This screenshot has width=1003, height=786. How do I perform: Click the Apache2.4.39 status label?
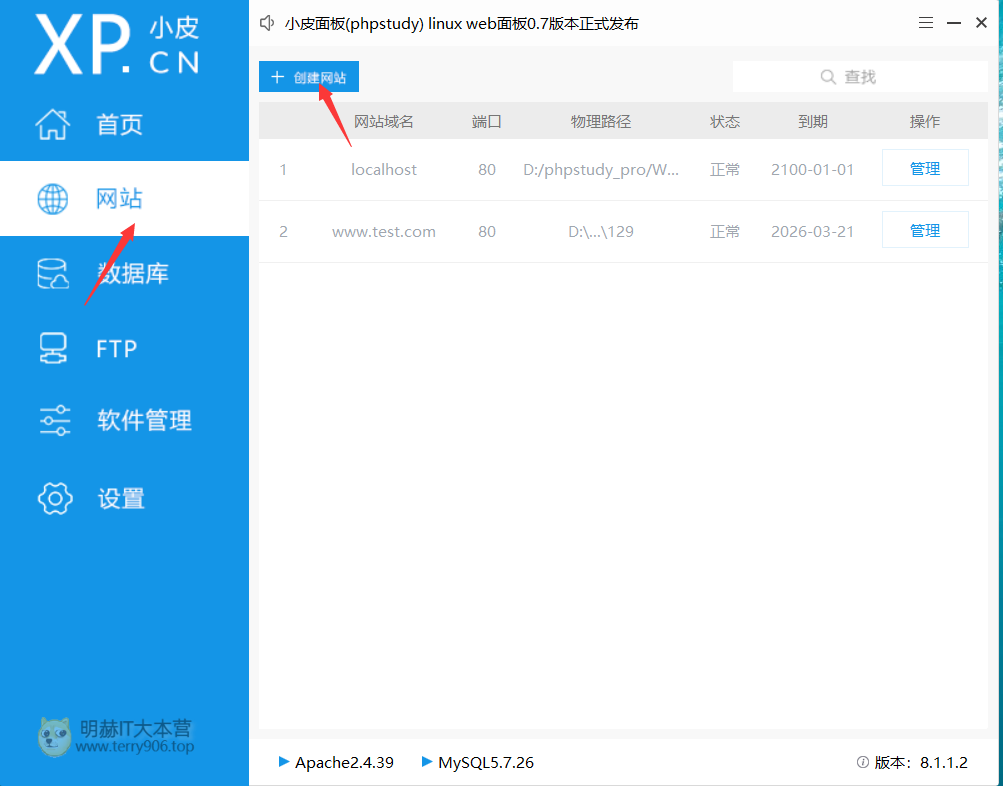pyautogui.click(x=344, y=762)
